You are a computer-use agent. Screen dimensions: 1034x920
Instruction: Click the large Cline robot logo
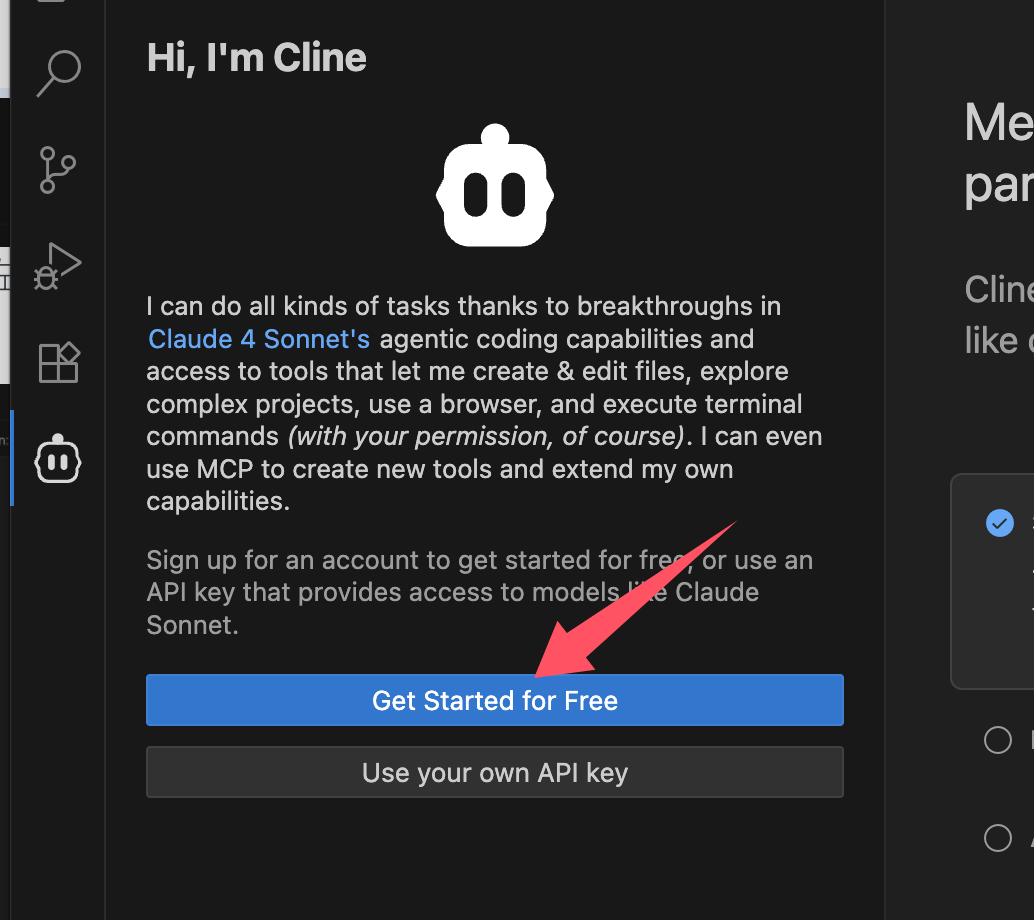tap(495, 185)
